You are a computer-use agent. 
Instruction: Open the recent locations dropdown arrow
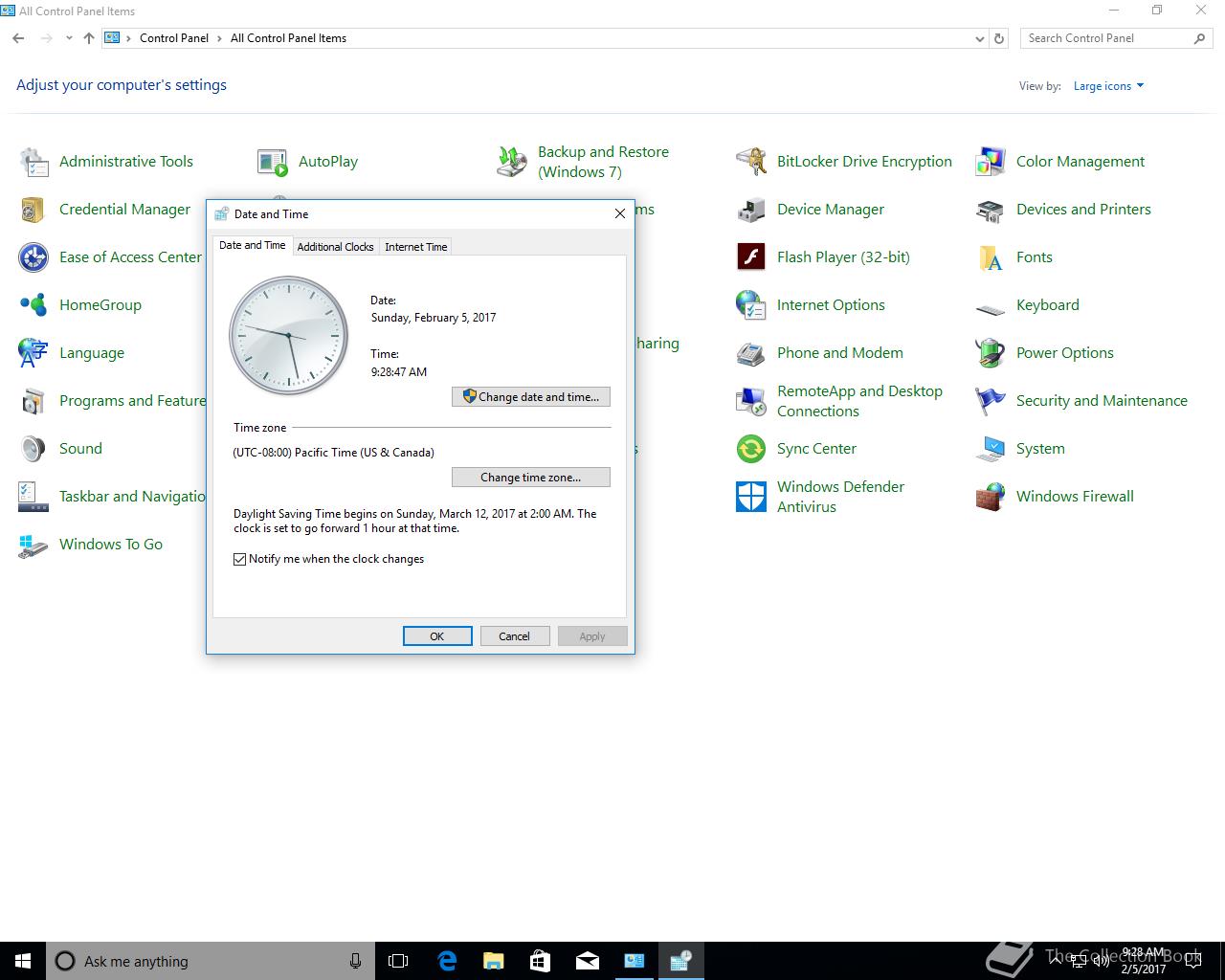(69, 38)
